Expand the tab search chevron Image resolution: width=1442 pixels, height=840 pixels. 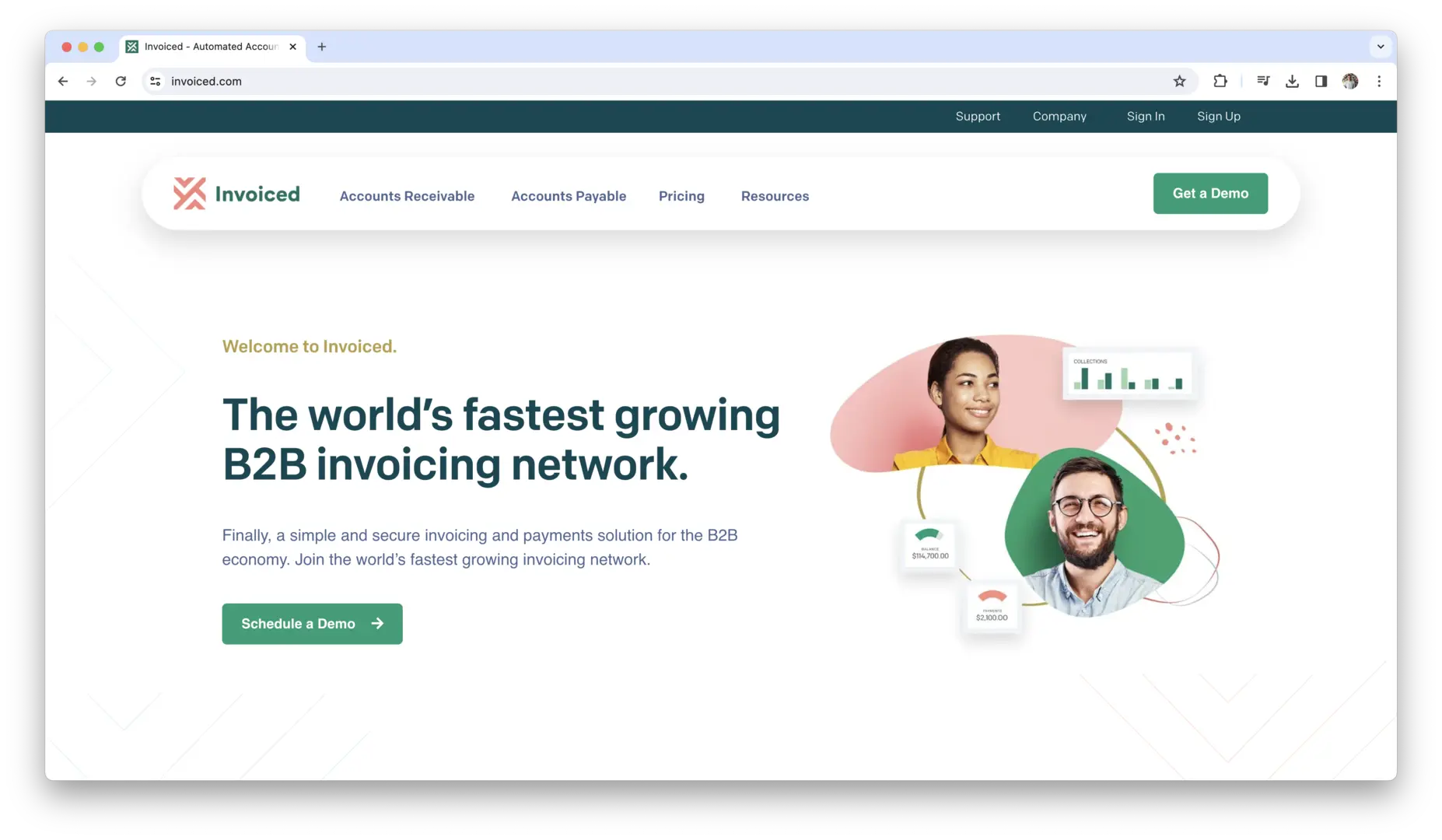[x=1381, y=47]
